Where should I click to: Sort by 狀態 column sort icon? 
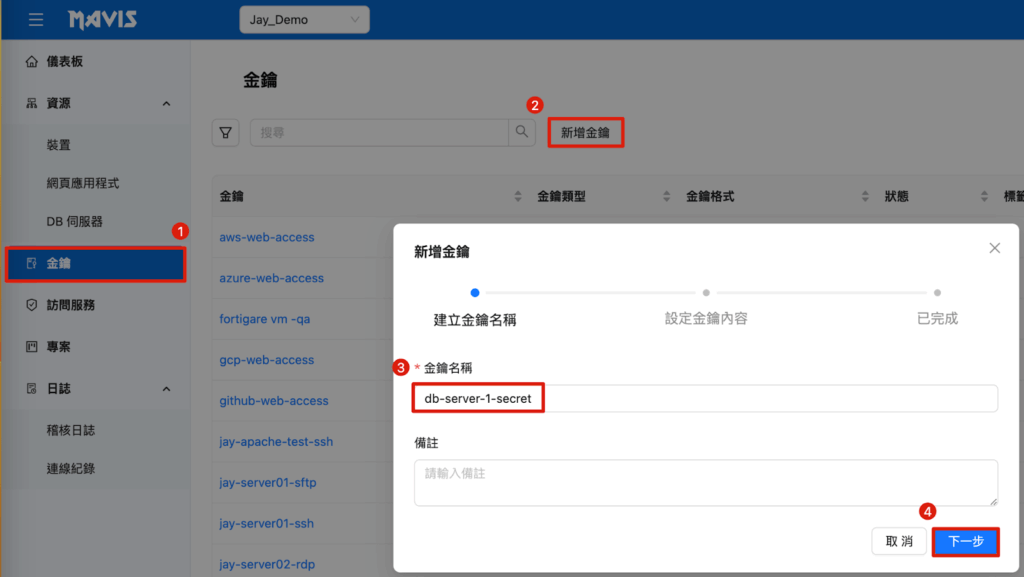[x=983, y=197]
